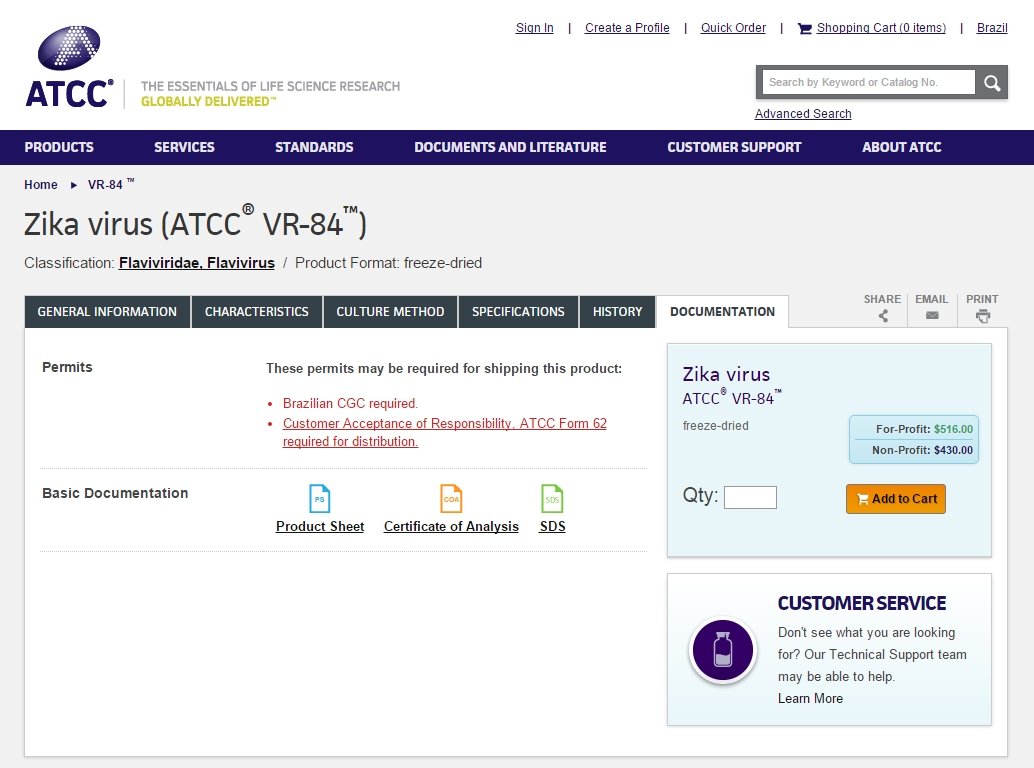Click the Sign In link
Screen dimensions: 1034x768
click(534, 28)
